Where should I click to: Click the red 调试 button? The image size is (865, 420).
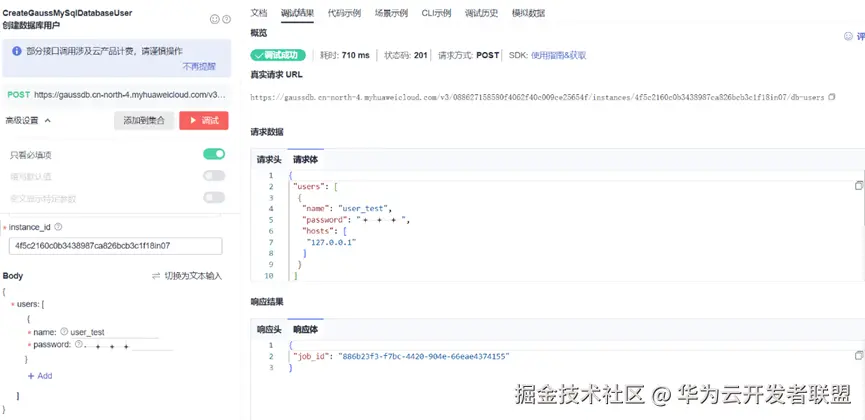coord(204,120)
